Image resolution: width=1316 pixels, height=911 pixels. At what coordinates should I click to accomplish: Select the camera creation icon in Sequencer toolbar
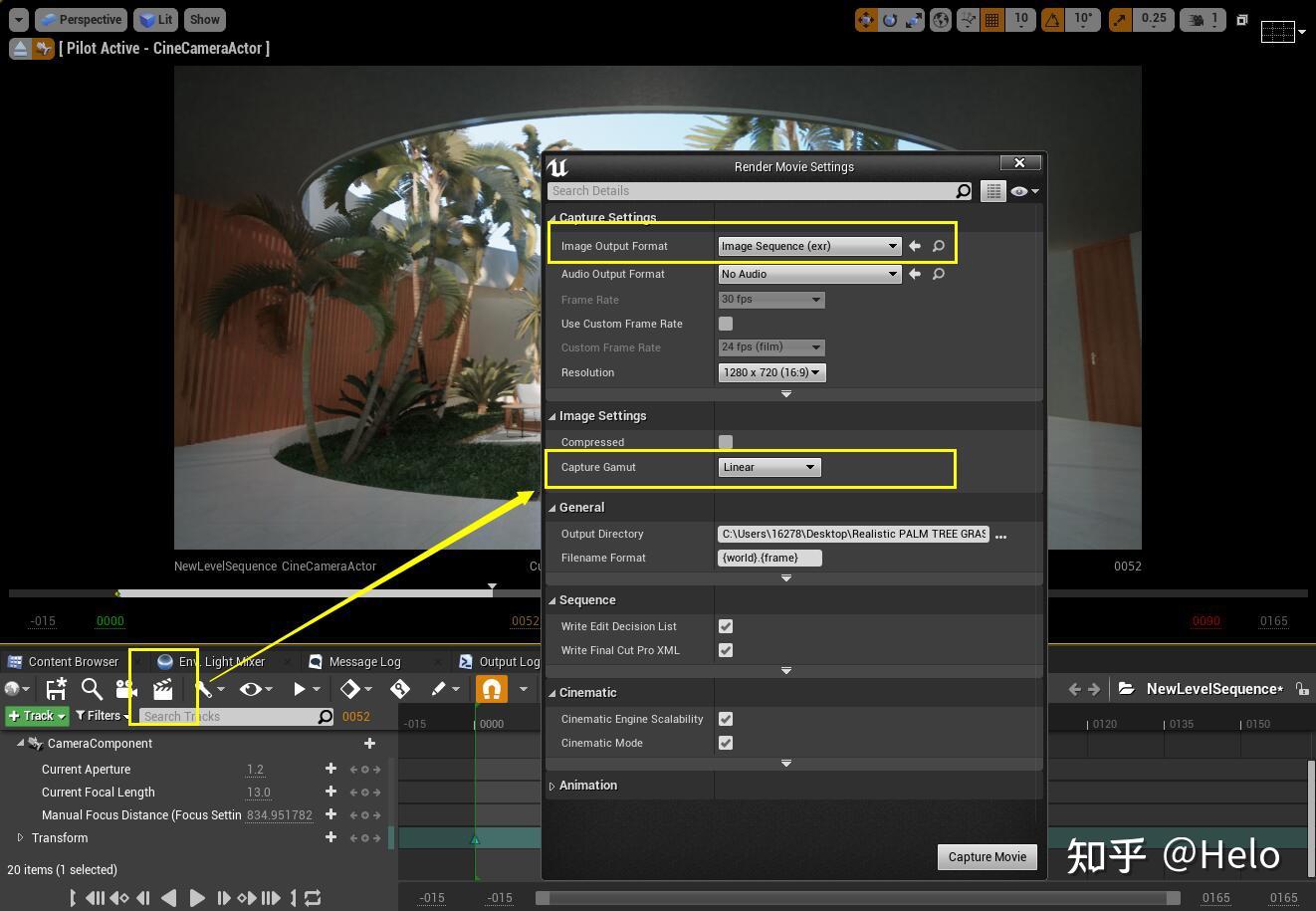pos(123,688)
